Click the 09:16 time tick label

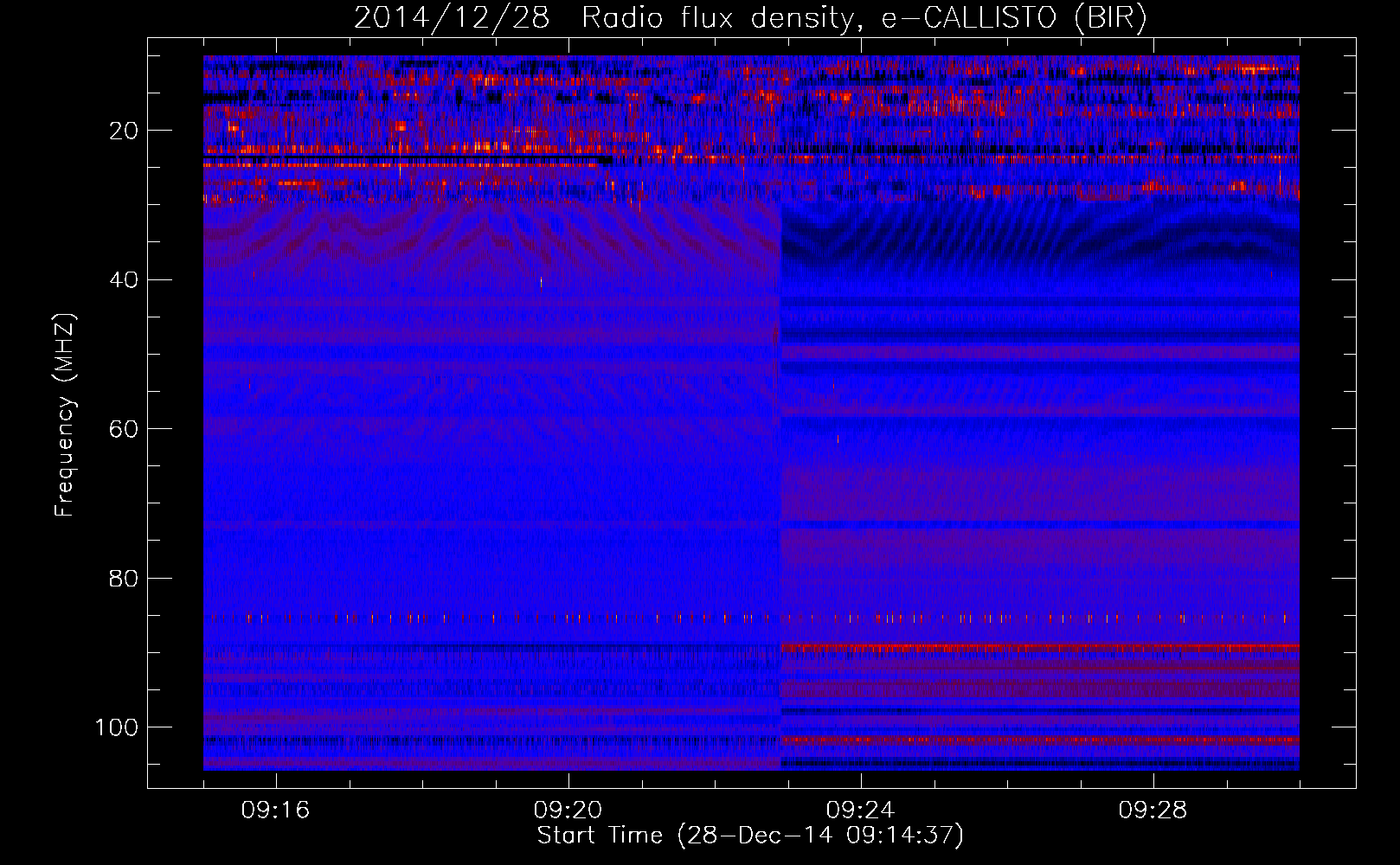[x=275, y=811]
